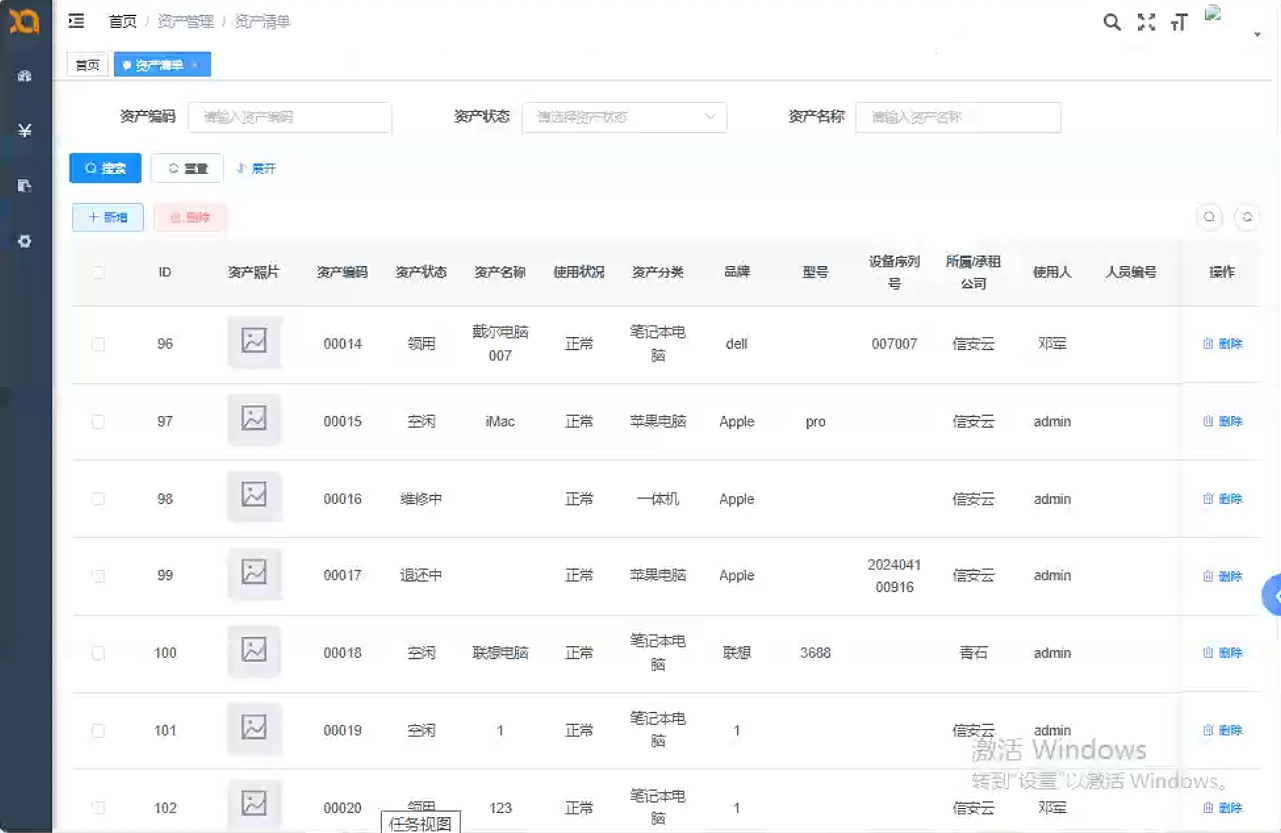Refresh the table with the round refresh icon
Screen dimensions: 1281x833
pyautogui.click(x=1247, y=217)
